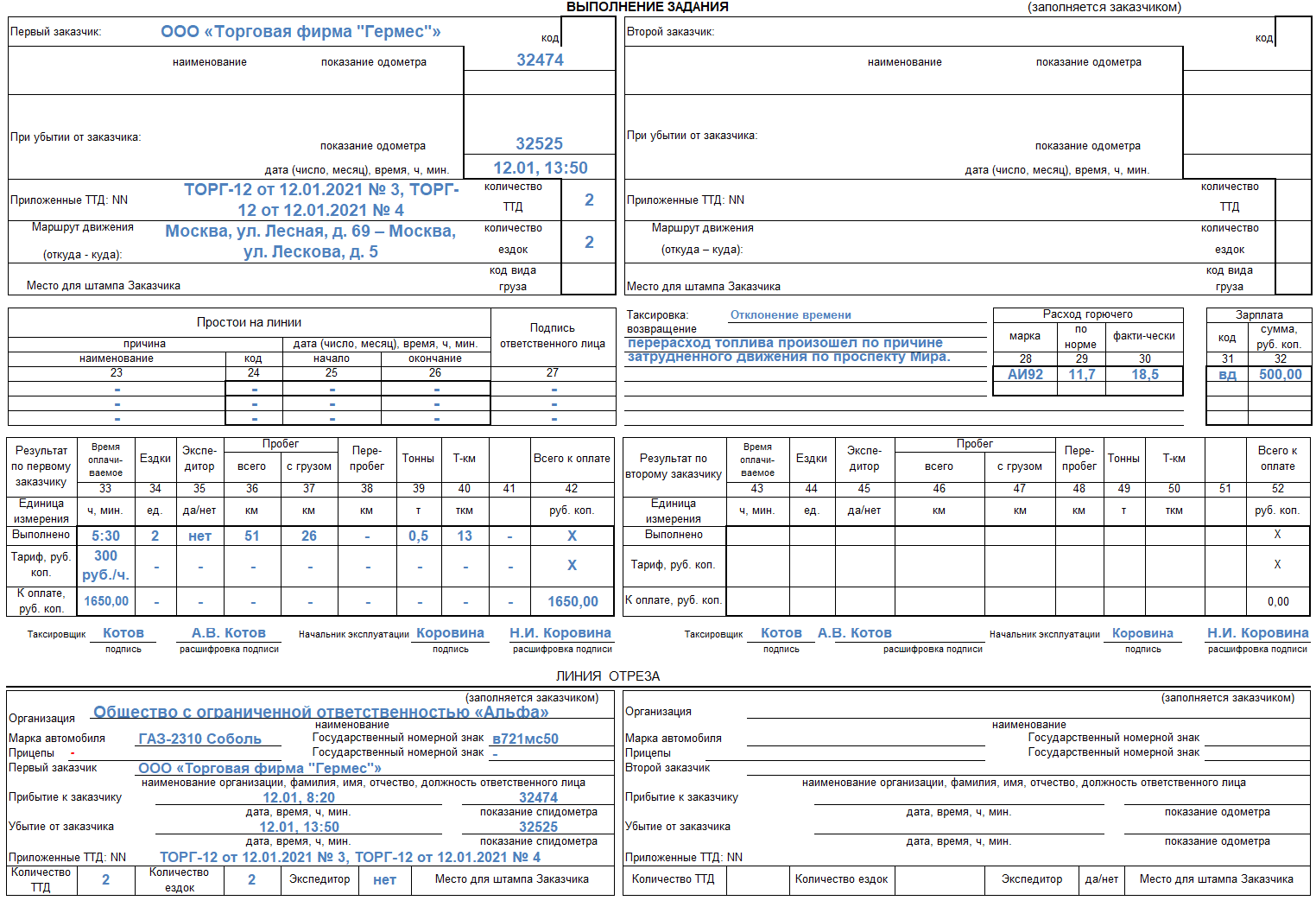Viewport: 1316px width, 907px height.
Task: Select the total mileage cell 51
Action: [x=252, y=536]
